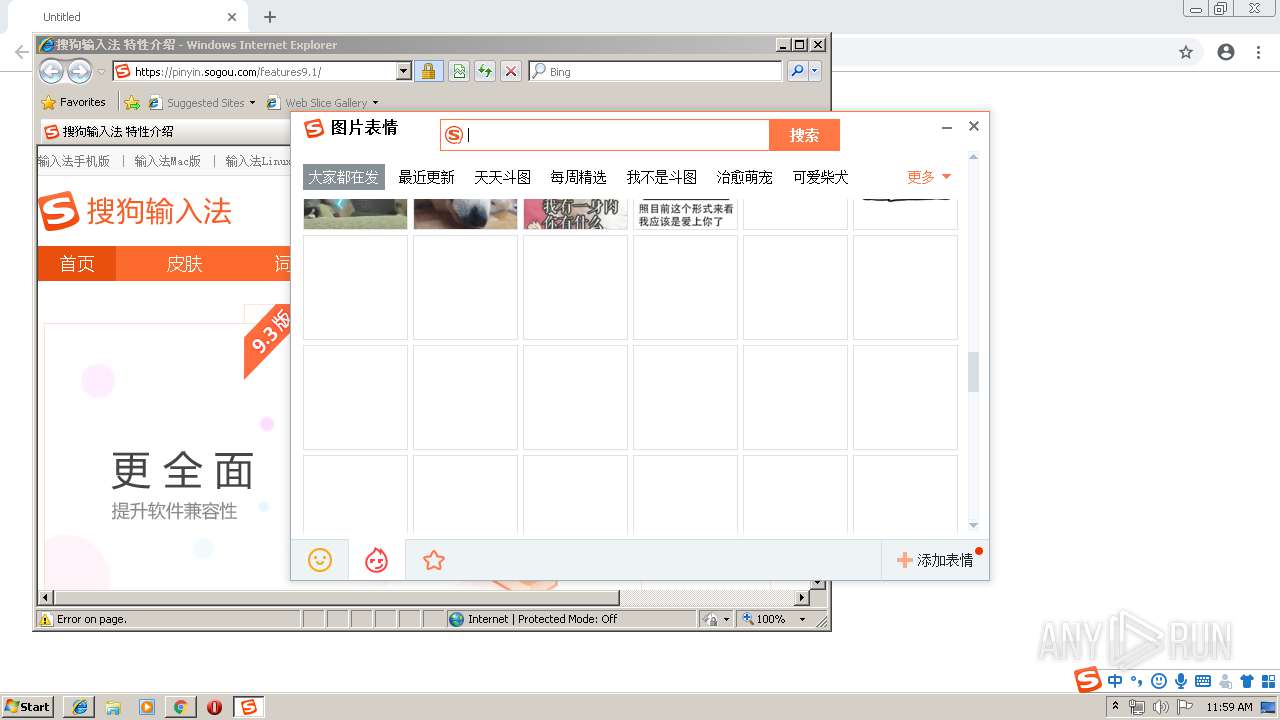Select the 最近更新 category tab
1280x720 pixels.
coord(426,177)
